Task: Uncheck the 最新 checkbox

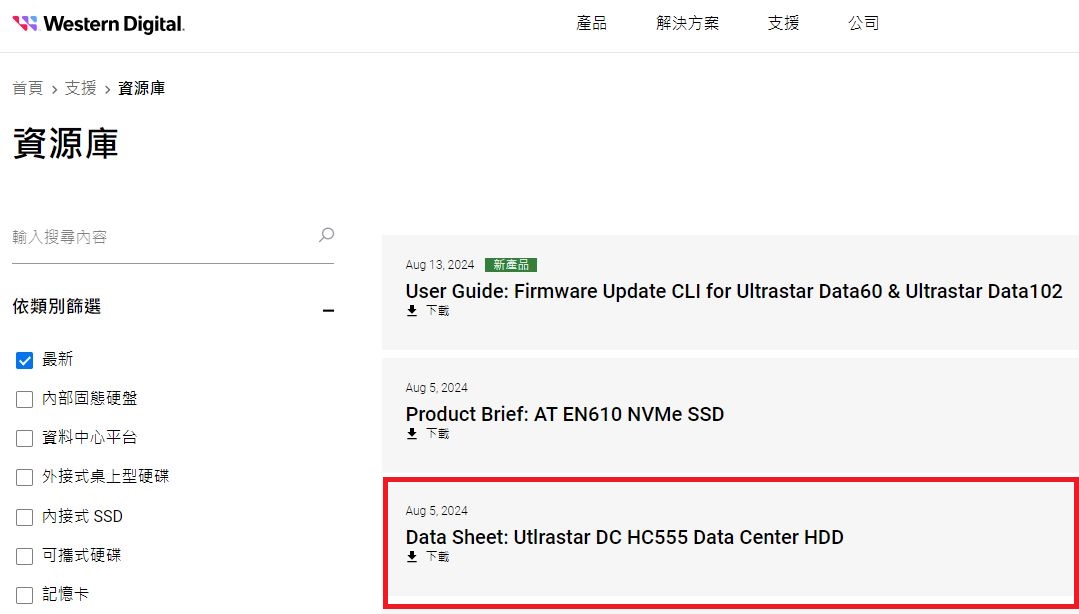Action: pyautogui.click(x=25, y=360)
